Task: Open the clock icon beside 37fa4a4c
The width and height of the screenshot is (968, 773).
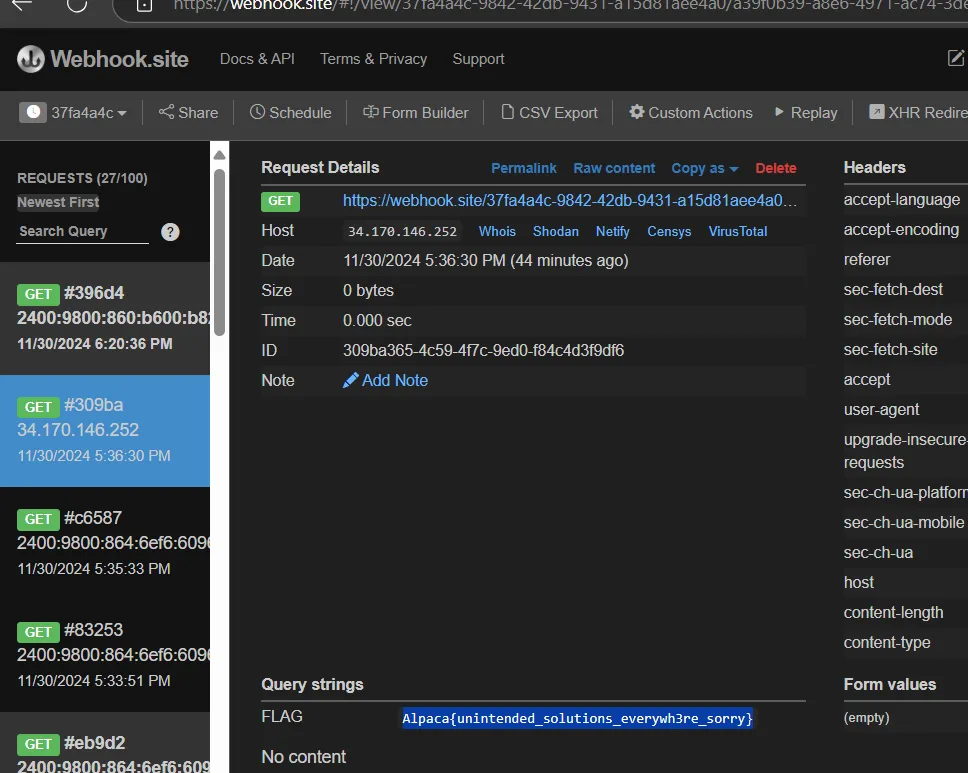Action: [x=33, y=112]
